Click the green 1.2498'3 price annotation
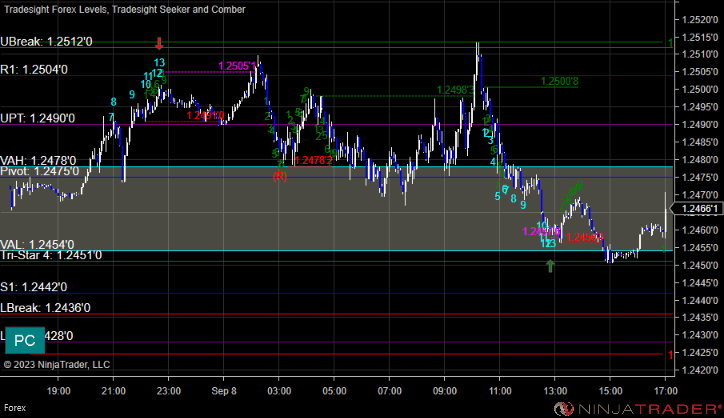Image resolution: width=724 pixels, height=418 pixels. click(x=455, y=90)
